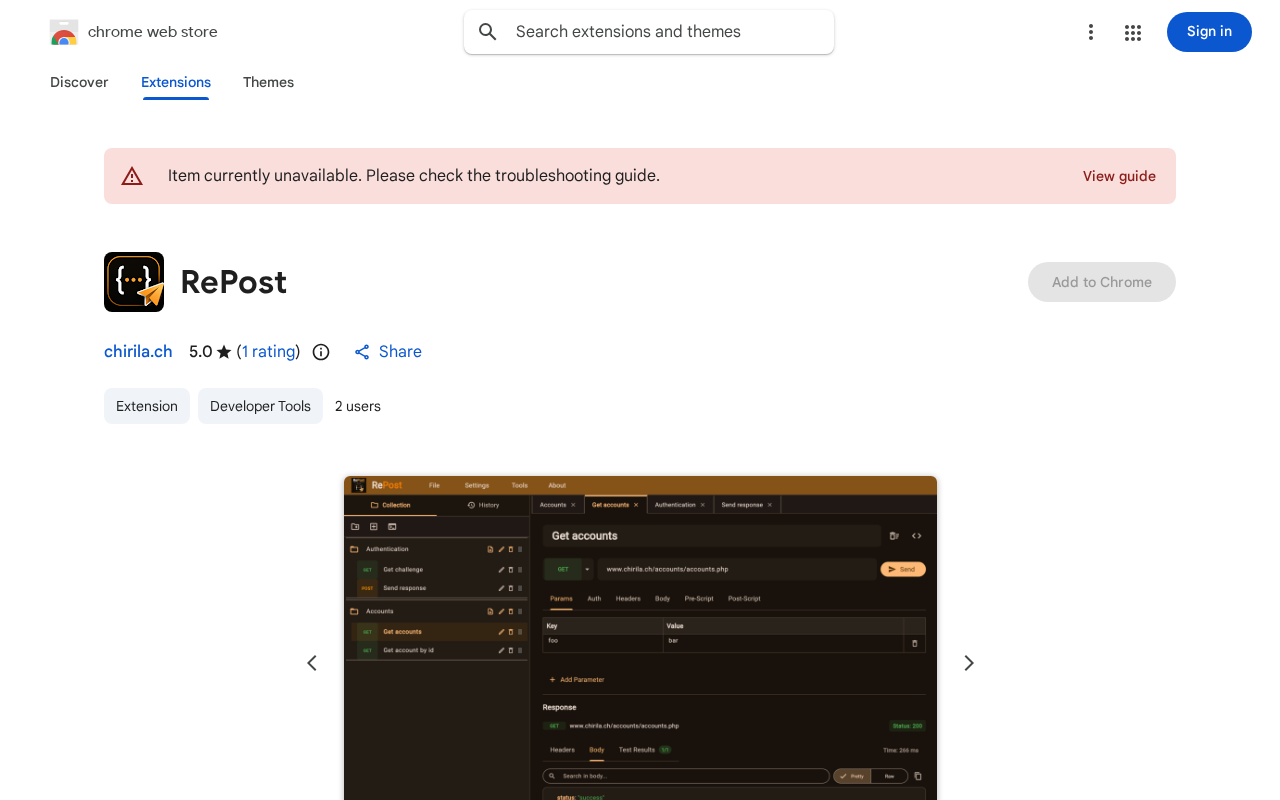Viewport: 1280px width, 800px height.
Task: Click the "chrome web store" header text
Action: (153, 32)
